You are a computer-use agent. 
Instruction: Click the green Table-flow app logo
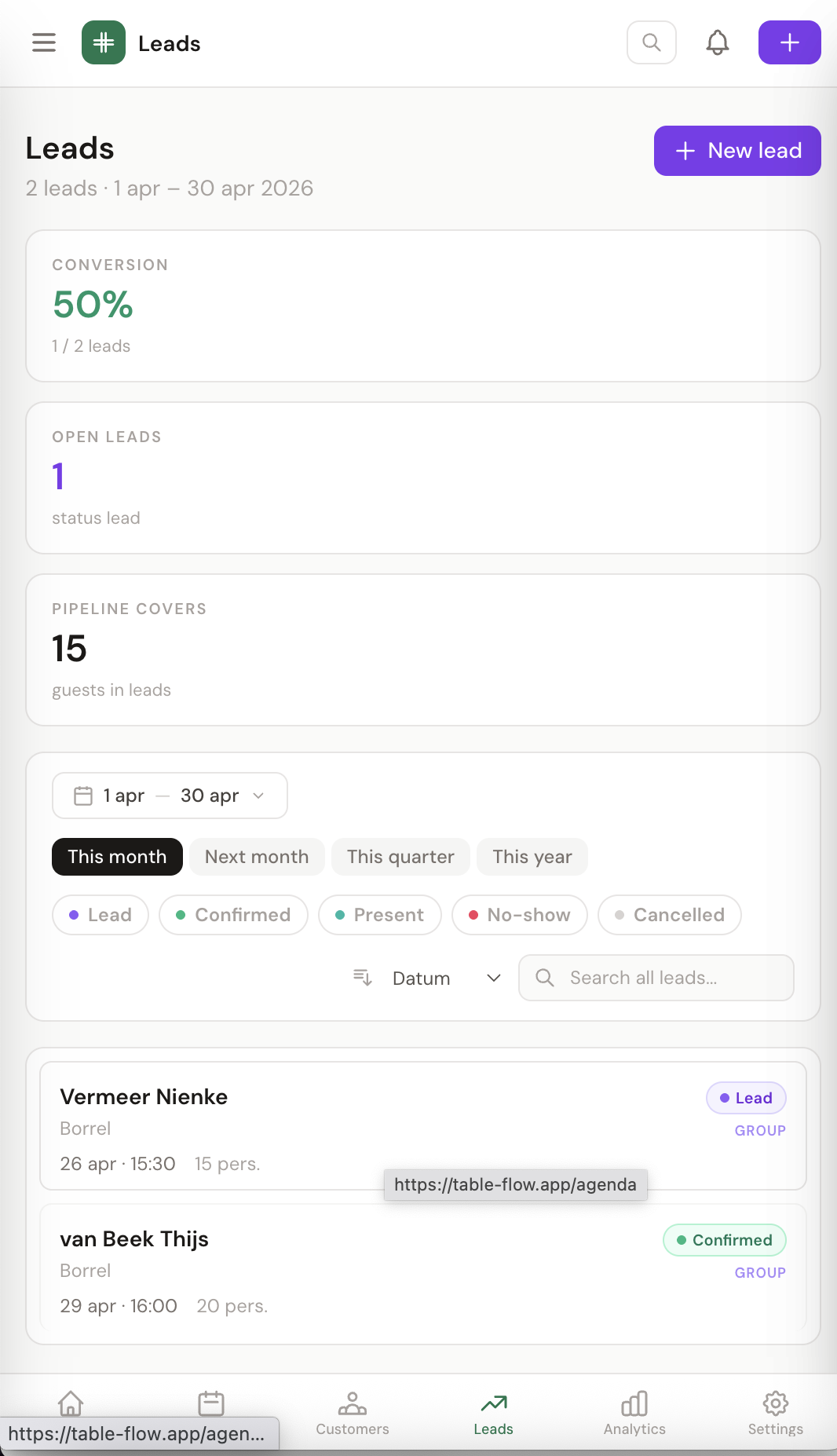[x=103, y=42]
